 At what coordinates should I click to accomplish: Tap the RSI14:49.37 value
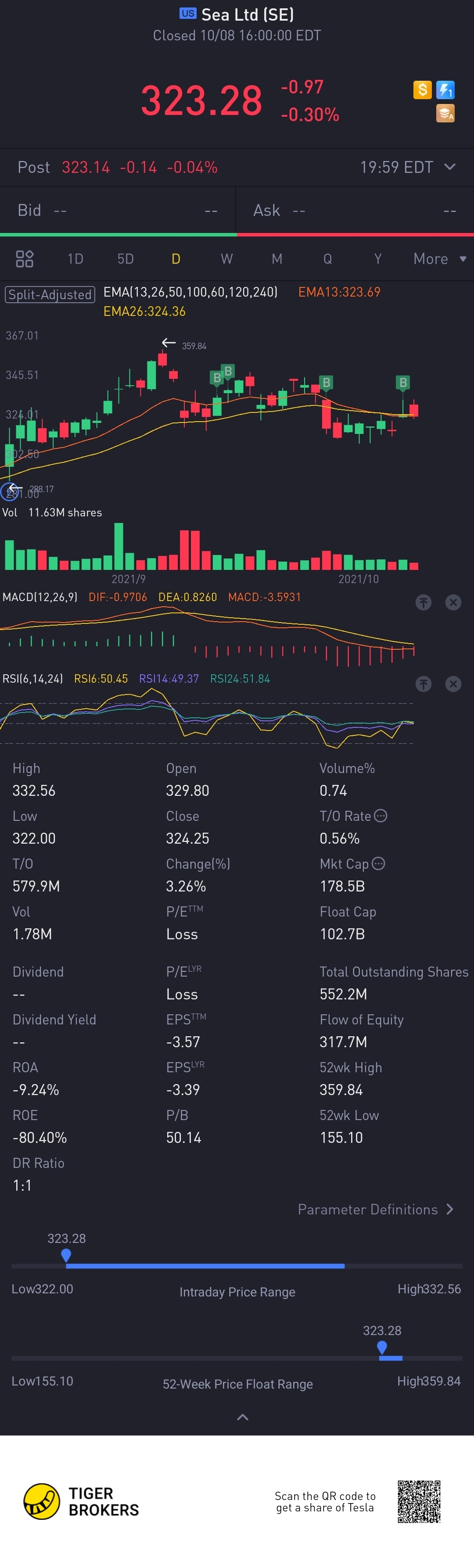169,679
